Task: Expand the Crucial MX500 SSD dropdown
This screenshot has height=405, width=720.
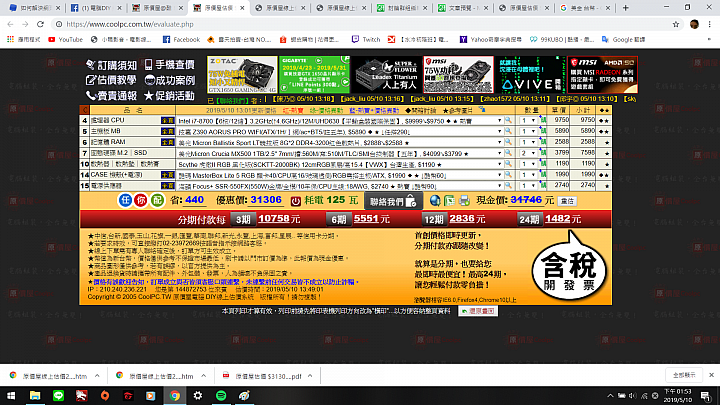Action: tap(500, 153)
